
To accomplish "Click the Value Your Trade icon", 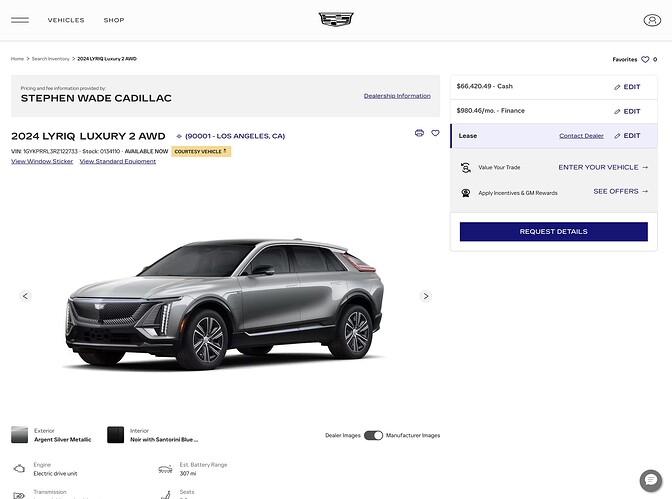I will click(x=466, y=168).
